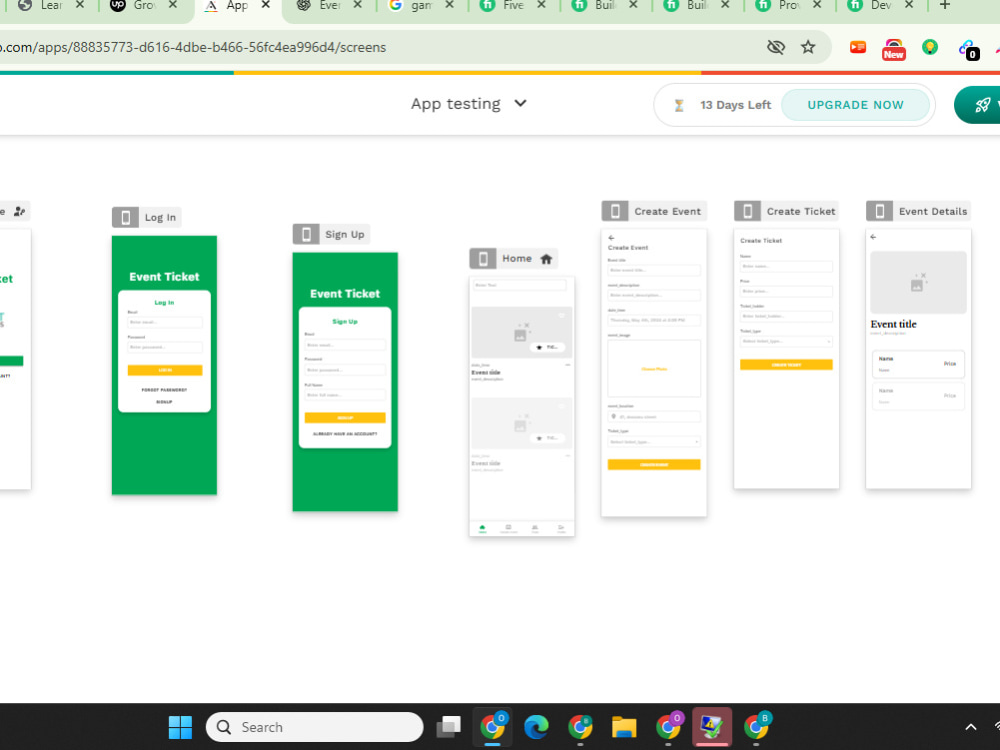The width and height of the screenshot is (1000, 750).
Task: Close the active App tab
Action: (x=266, y=5)
